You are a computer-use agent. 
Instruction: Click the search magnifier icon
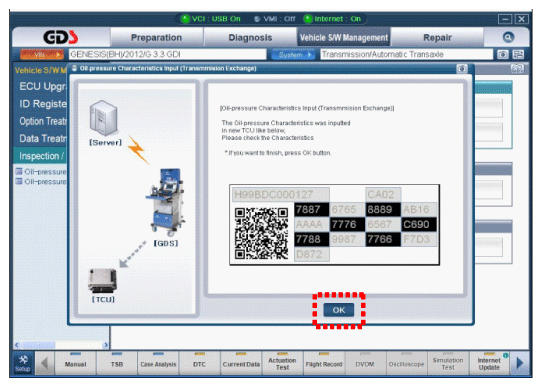(x=508, y=37)
